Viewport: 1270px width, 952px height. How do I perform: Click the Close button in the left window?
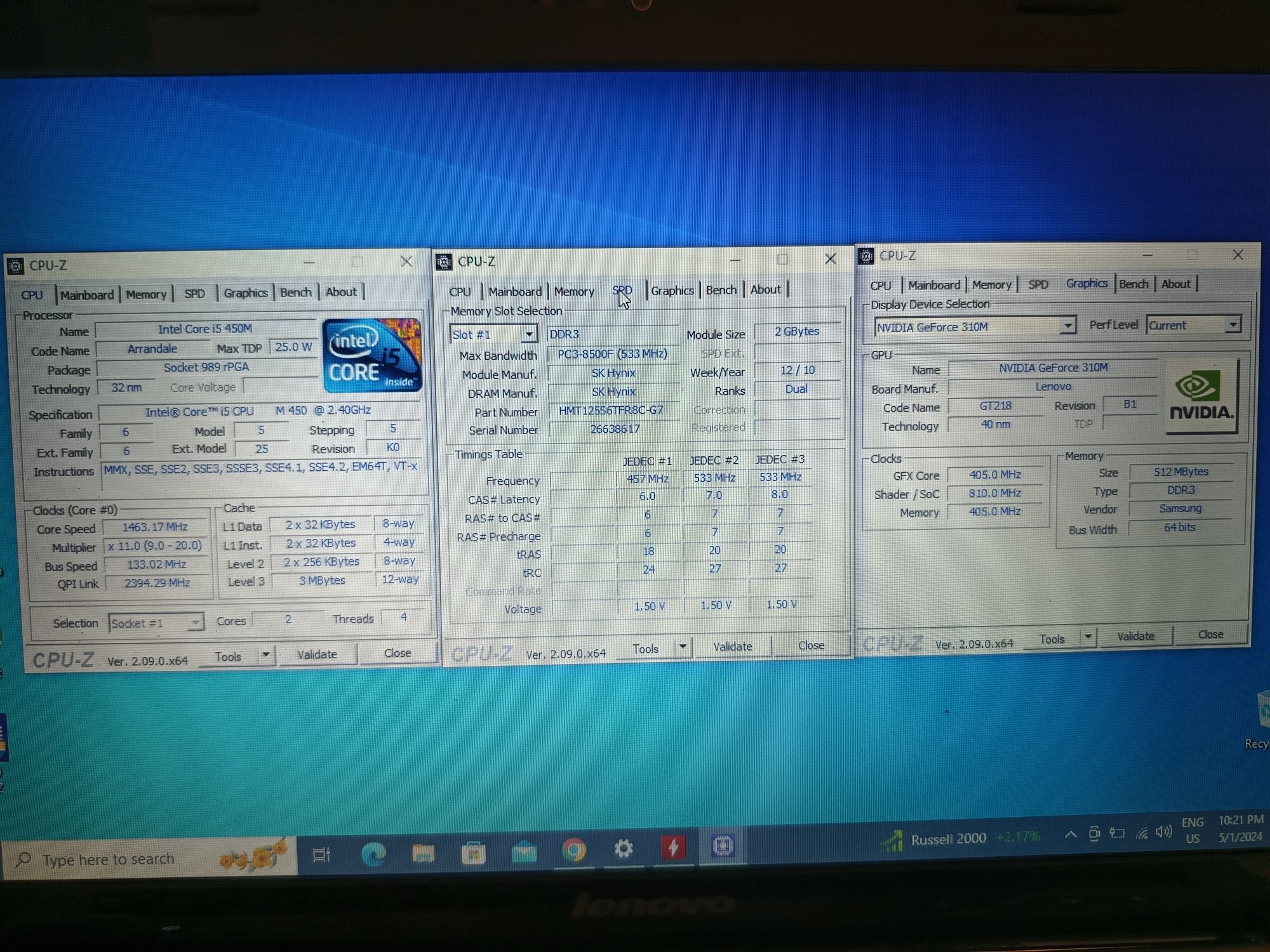click(x=398, y=652)
